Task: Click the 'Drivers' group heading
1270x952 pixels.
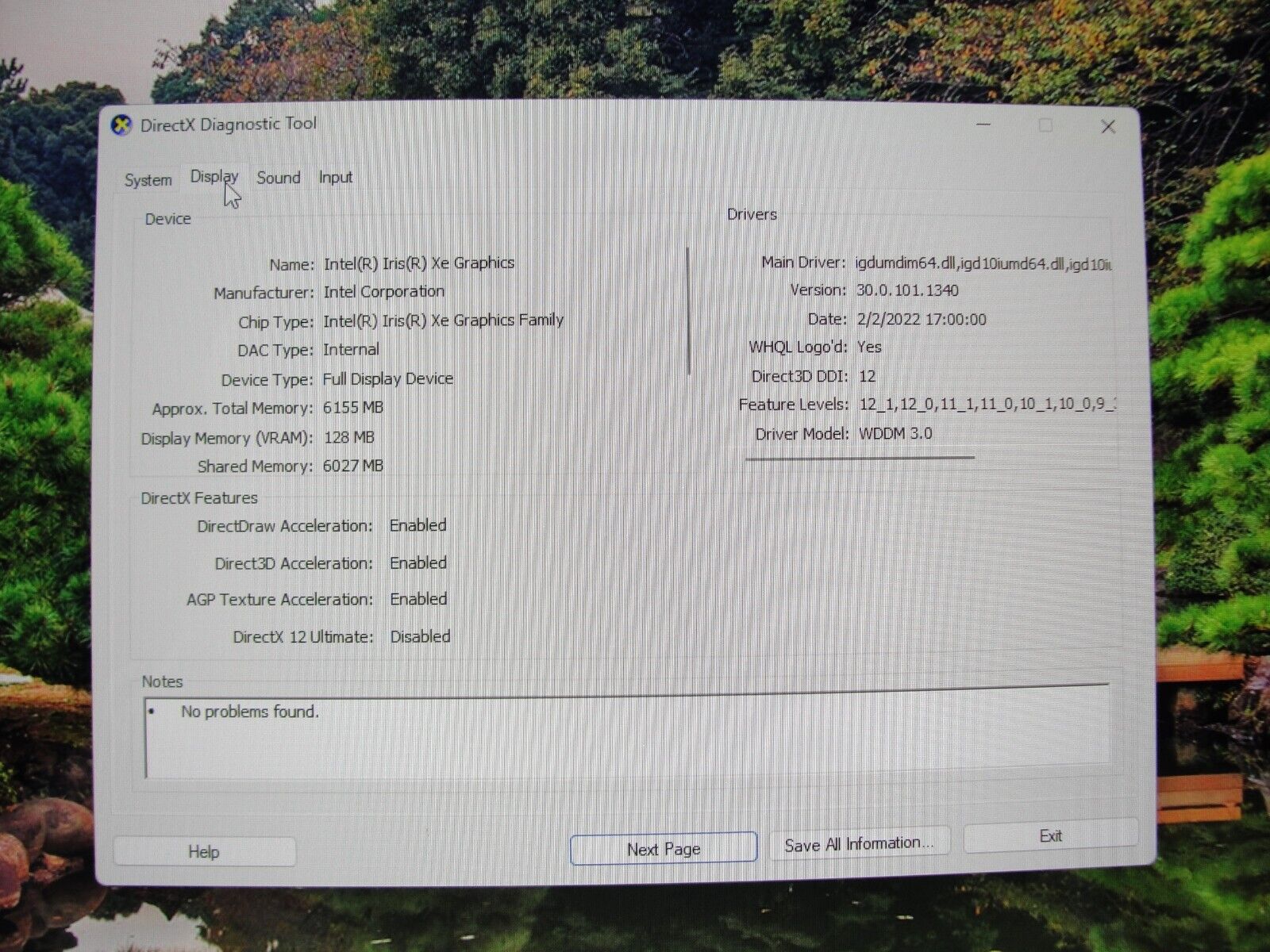Action: 752,215
